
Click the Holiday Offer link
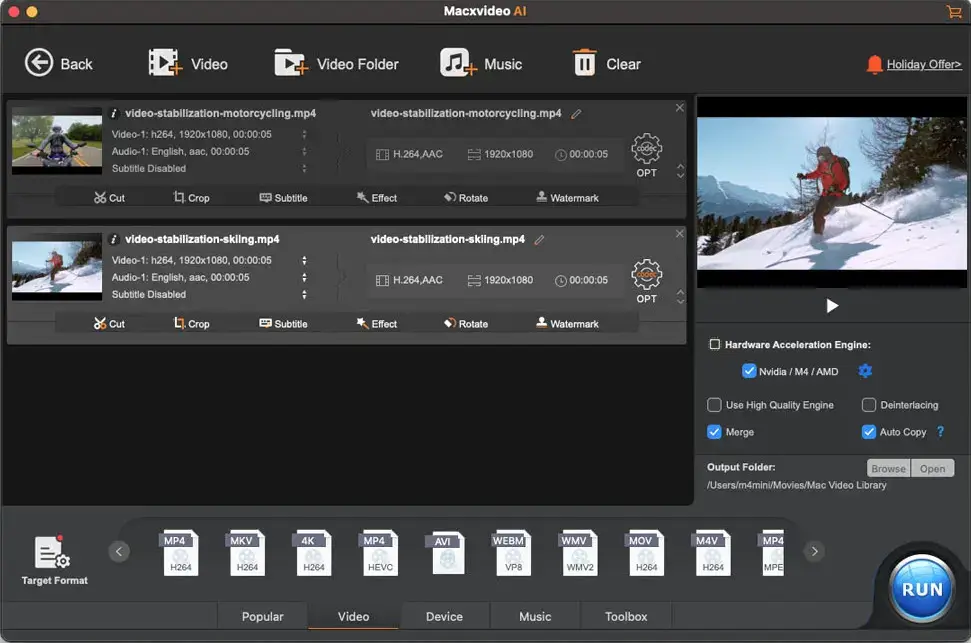tap(921, 63)
